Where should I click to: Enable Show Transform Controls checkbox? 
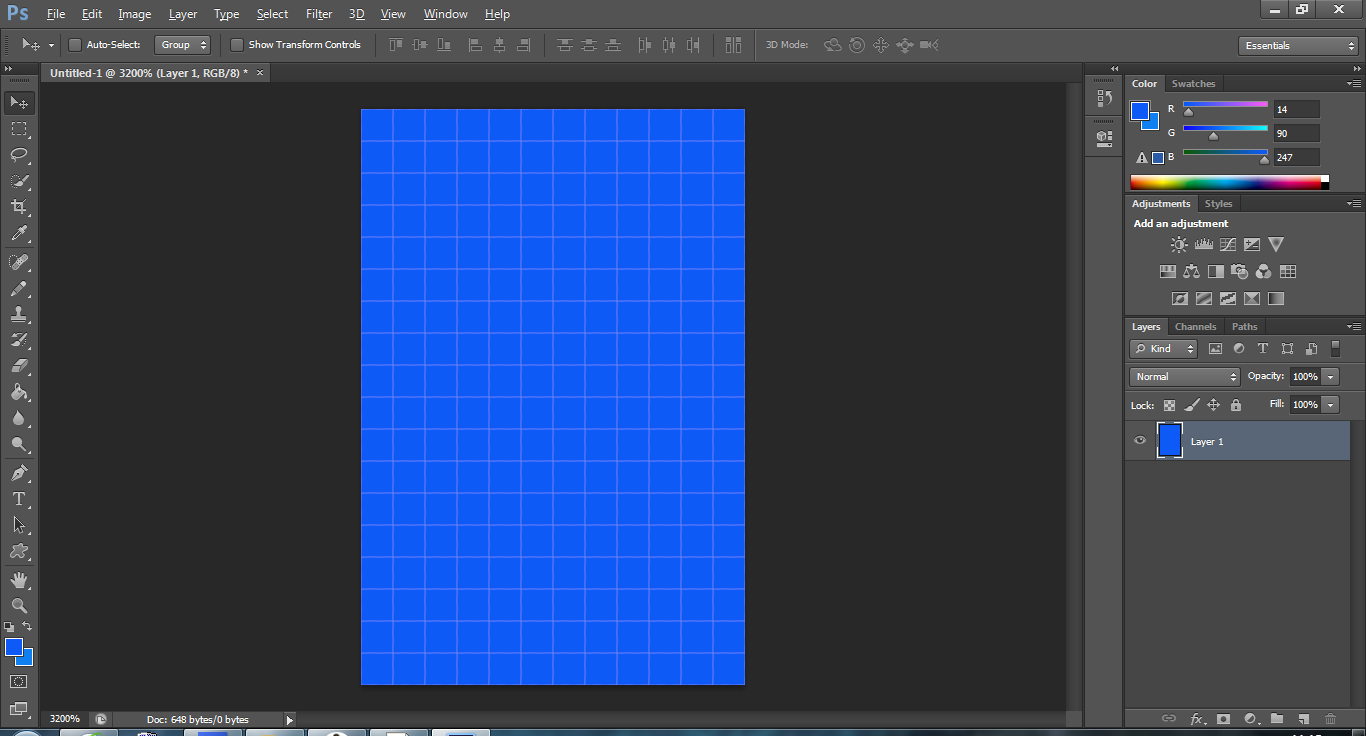tap(237, 45)
